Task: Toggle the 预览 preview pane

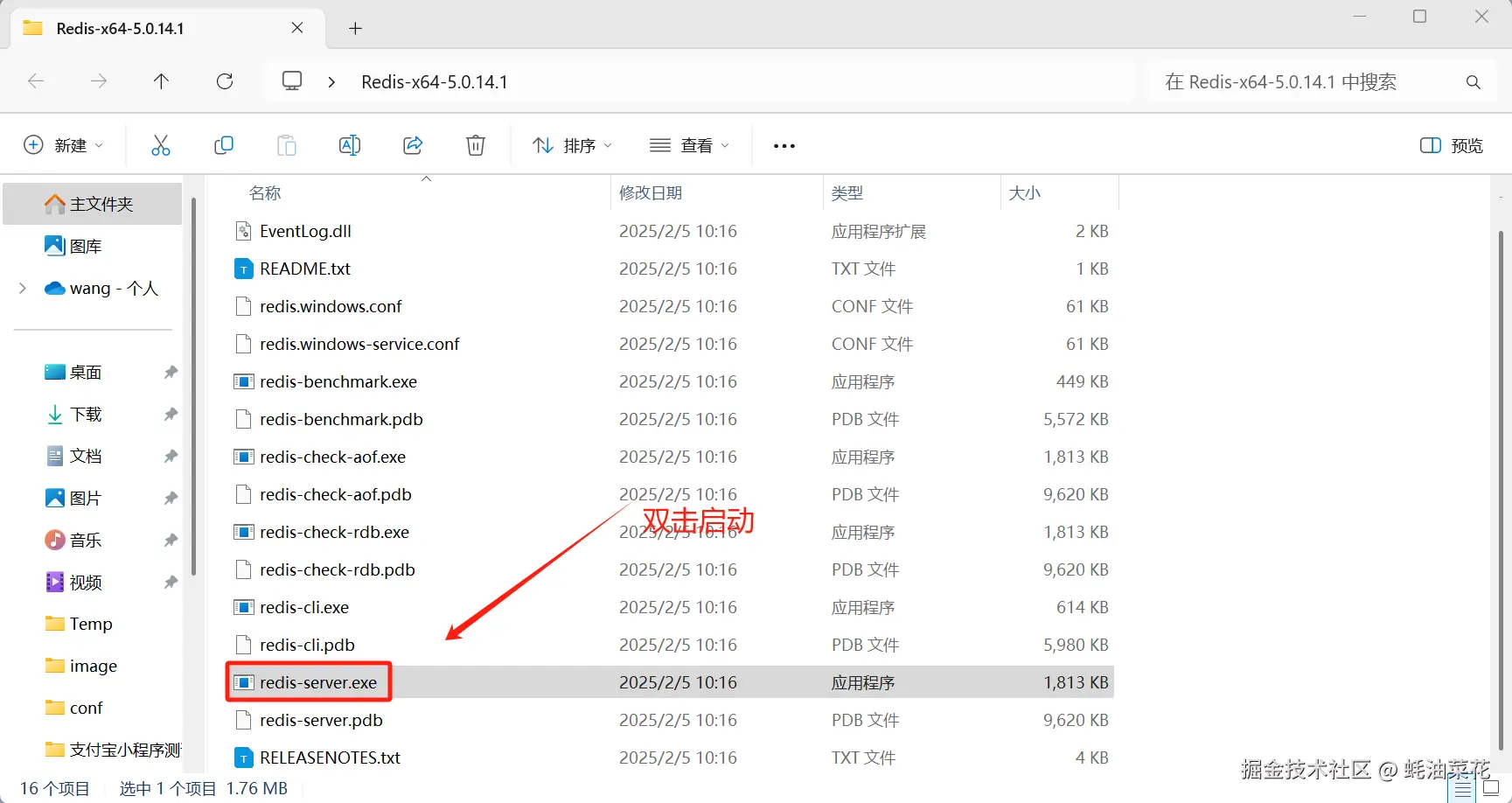Action: 1452,145
